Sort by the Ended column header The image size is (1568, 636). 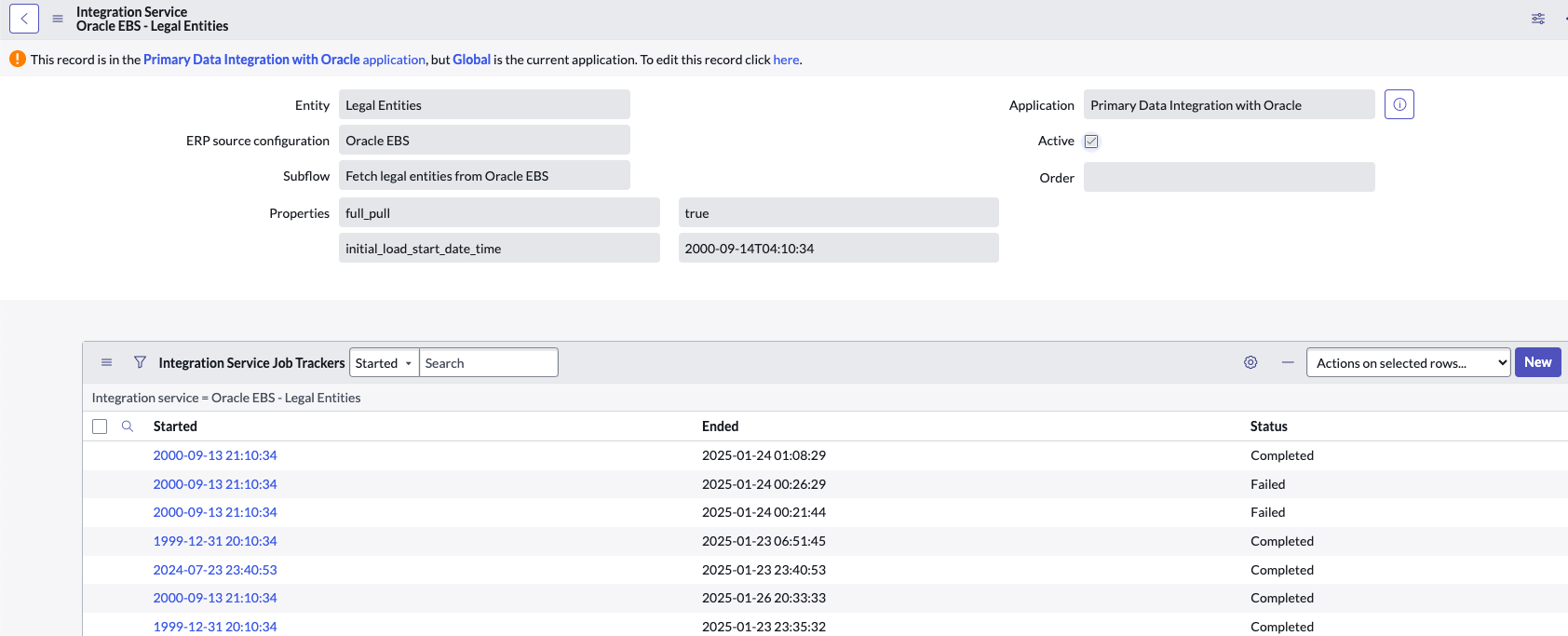tap(720, 426)
